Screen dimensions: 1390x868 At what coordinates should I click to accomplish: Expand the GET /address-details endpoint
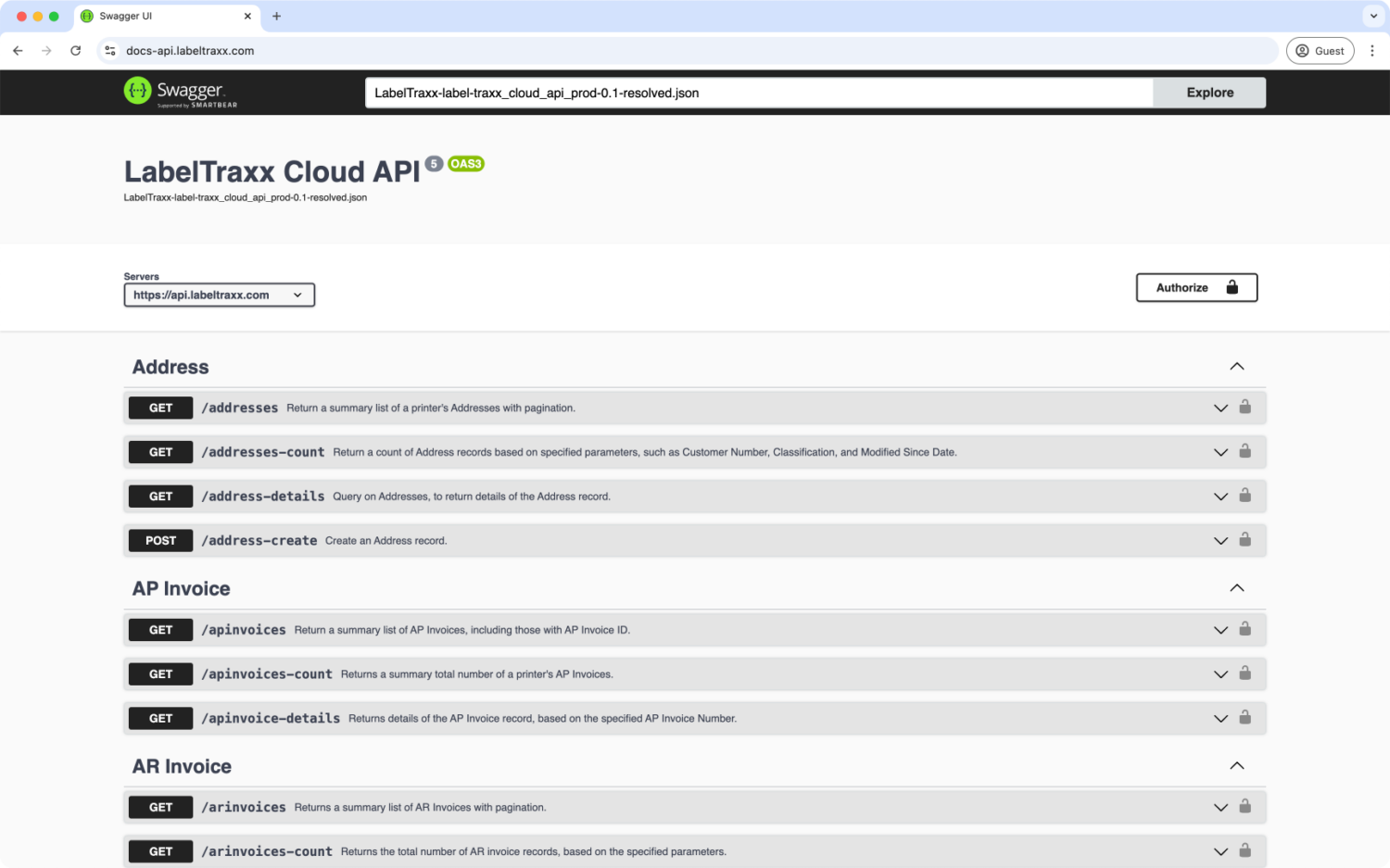coord(1220,496)
